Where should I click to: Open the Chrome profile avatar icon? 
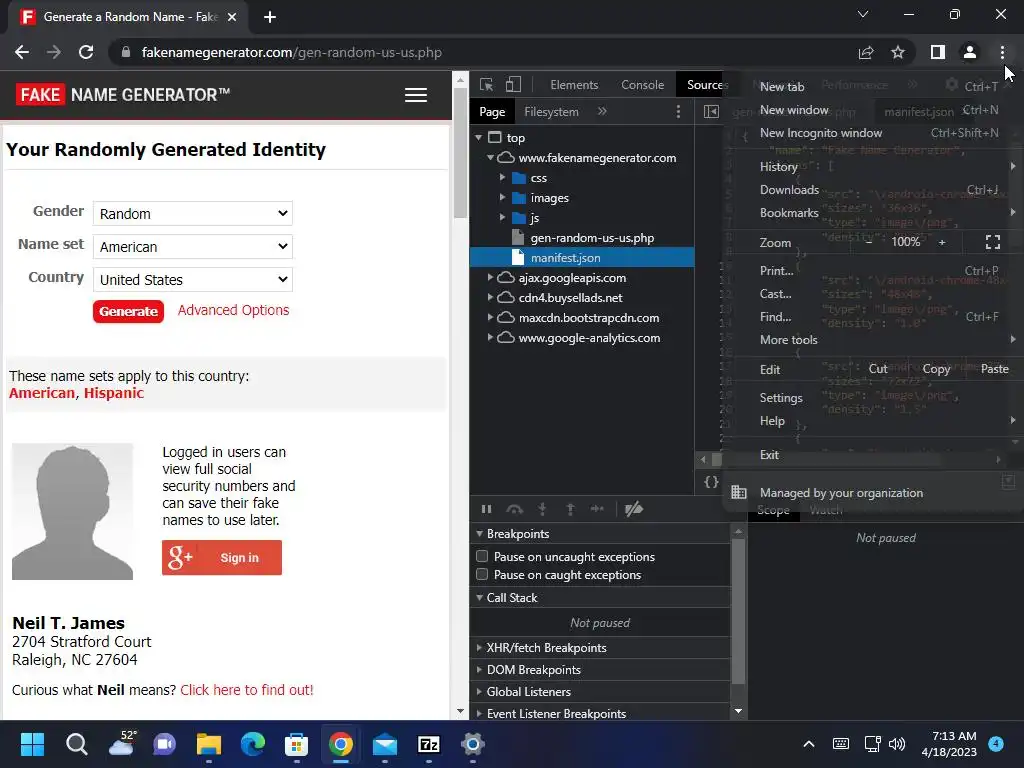[970, 52]
